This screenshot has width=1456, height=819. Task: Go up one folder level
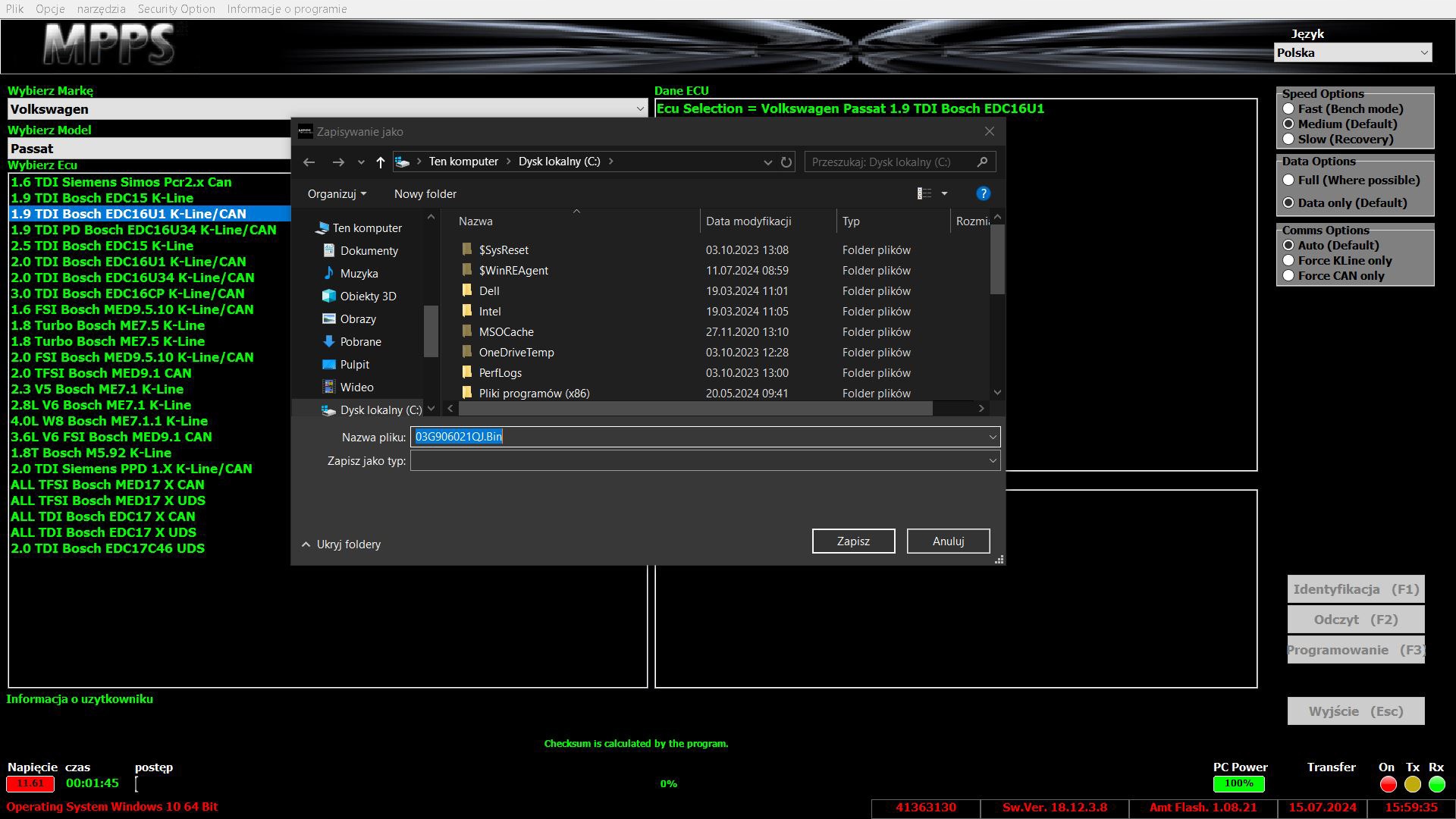click(381, 162)
